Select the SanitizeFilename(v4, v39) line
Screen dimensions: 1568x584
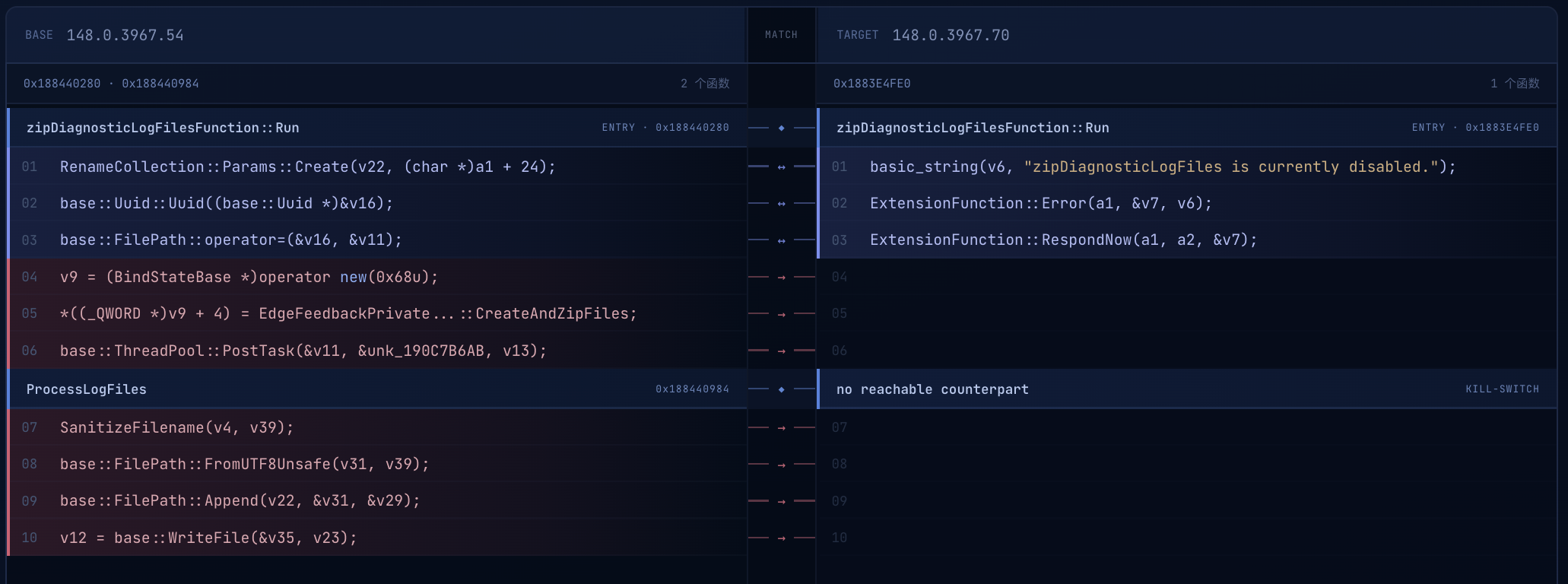tap(377, 427)
